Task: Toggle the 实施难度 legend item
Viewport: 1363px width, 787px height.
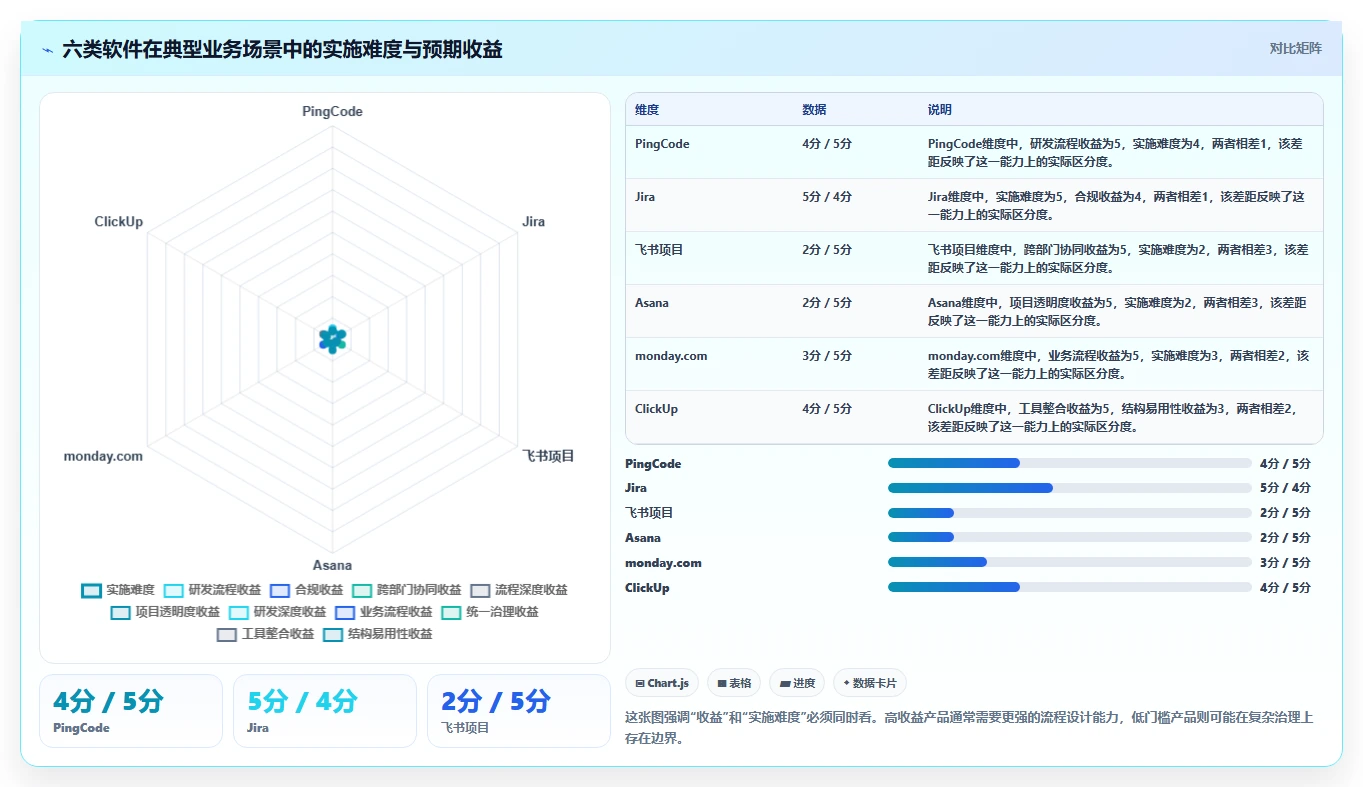Action: pyautogui.click(x=118, y=590)
